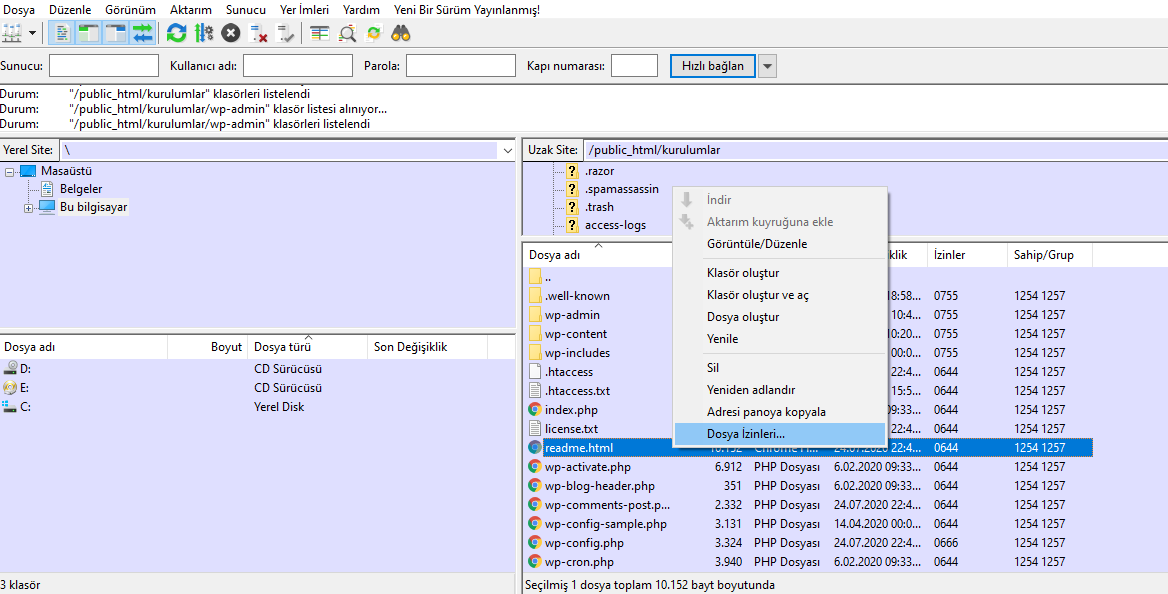Select the wp-includes folder name
Viewport: 1168px width, 594px height.
coord(577,353)
